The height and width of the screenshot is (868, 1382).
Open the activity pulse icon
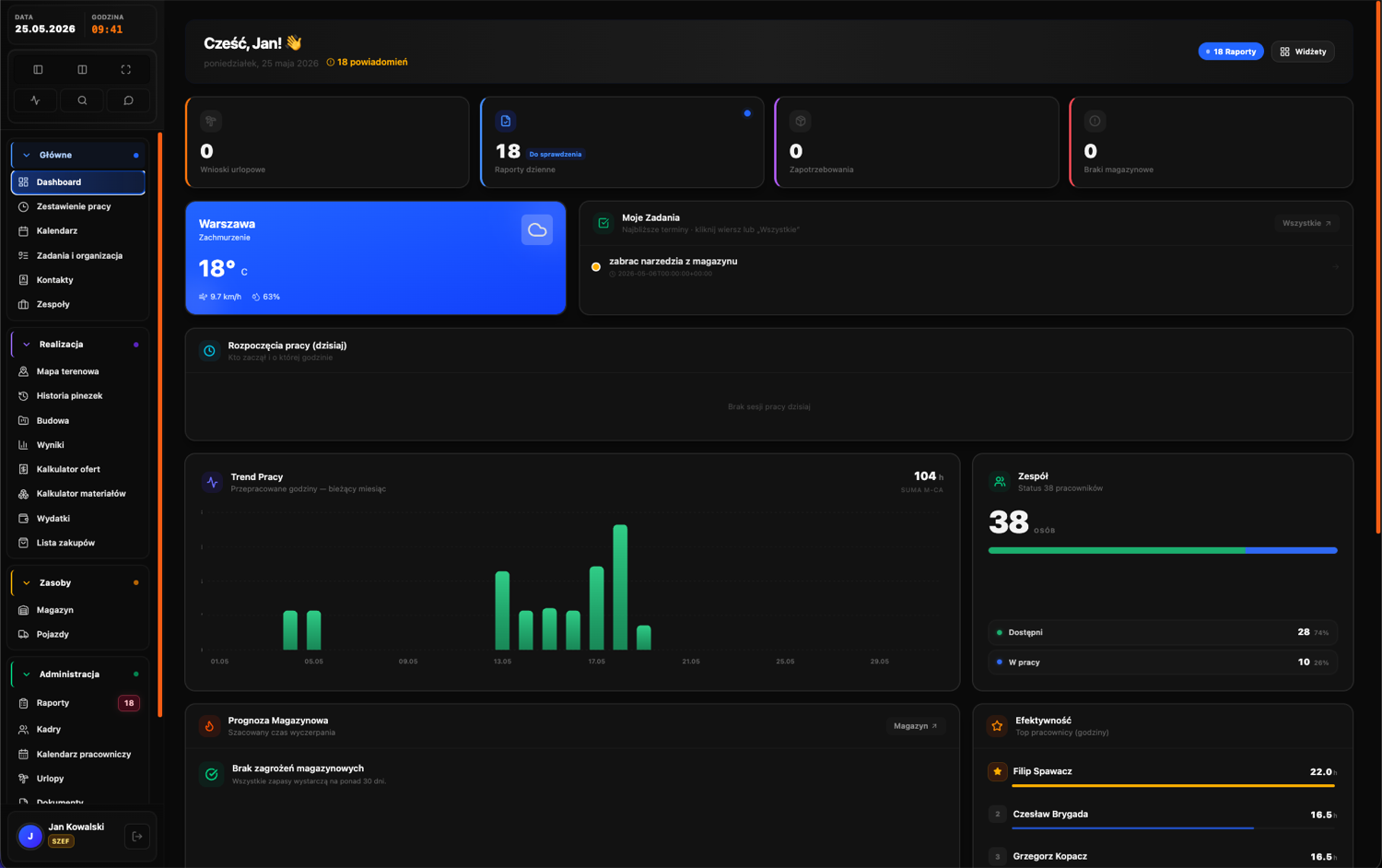click(36, 100)
